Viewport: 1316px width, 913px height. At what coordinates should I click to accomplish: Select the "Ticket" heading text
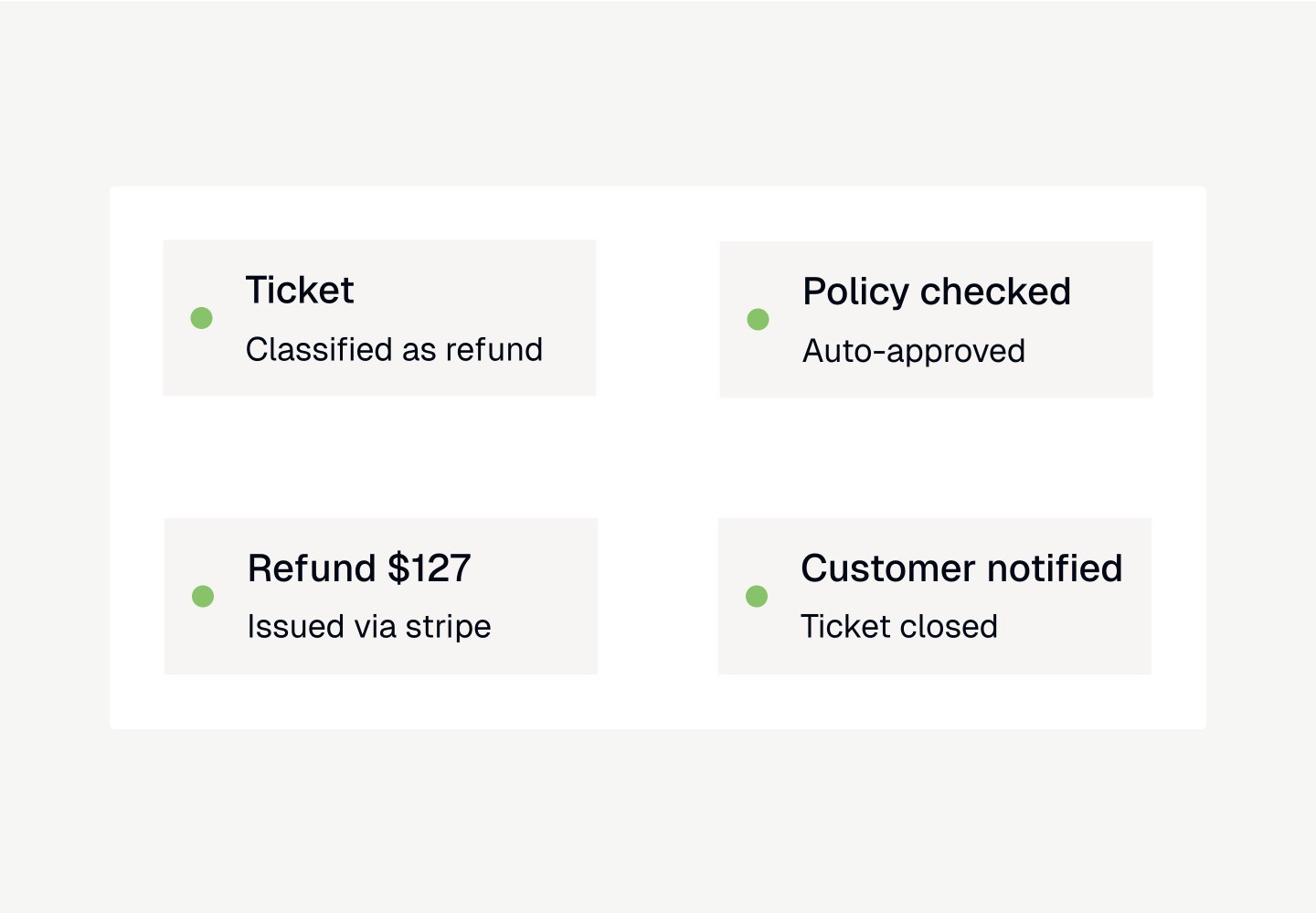300,291
